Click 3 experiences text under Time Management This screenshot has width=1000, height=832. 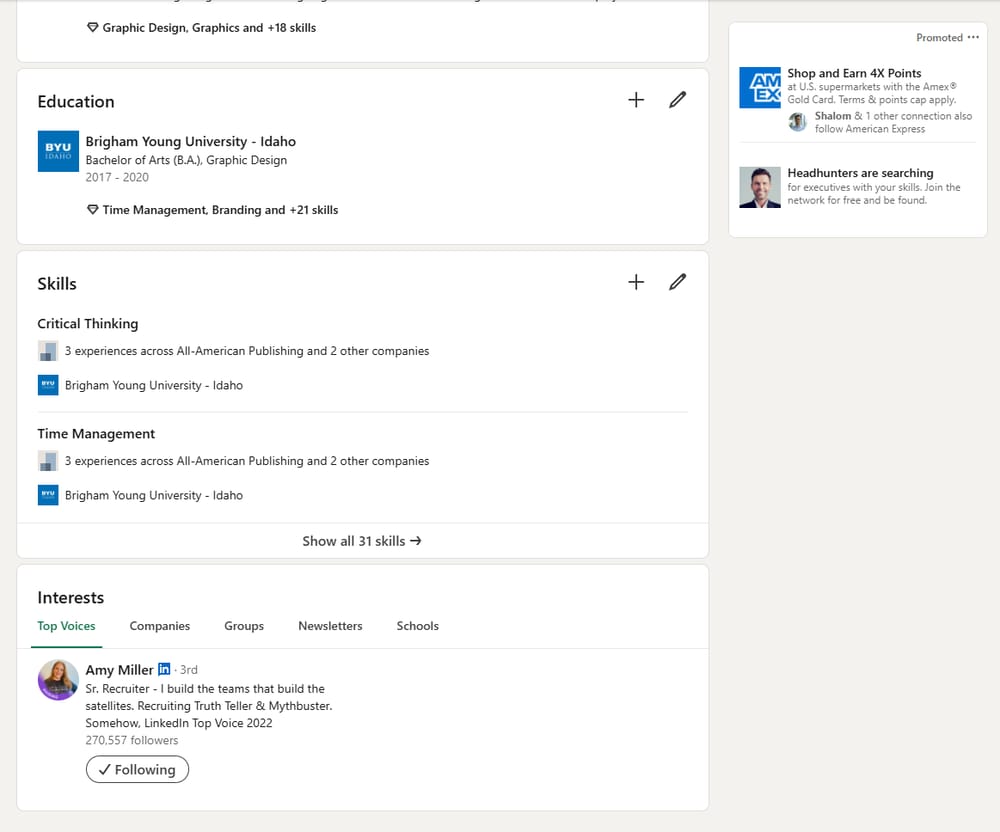tap(247, 461)
